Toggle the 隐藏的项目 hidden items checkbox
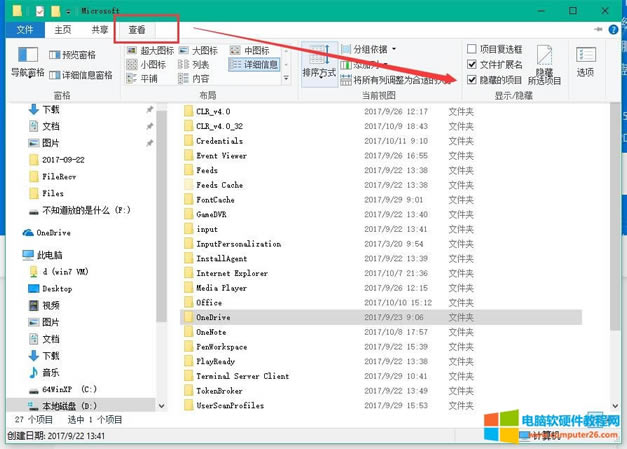Screen dimensions: 627x449 click(472, 79)
